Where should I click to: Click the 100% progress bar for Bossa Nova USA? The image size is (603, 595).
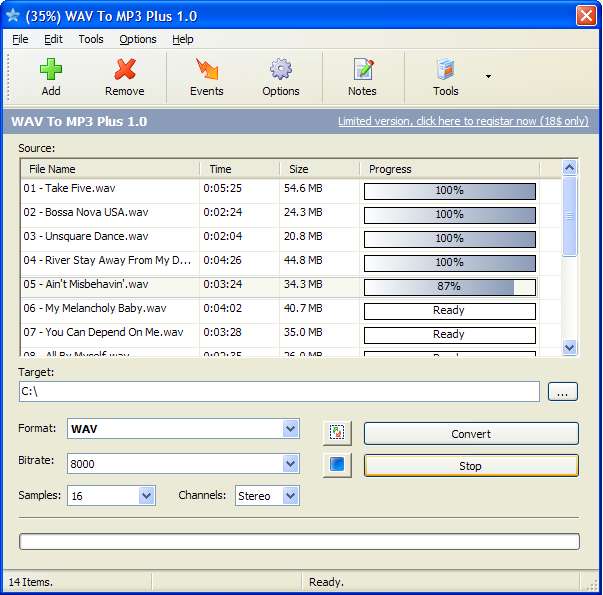450,215
